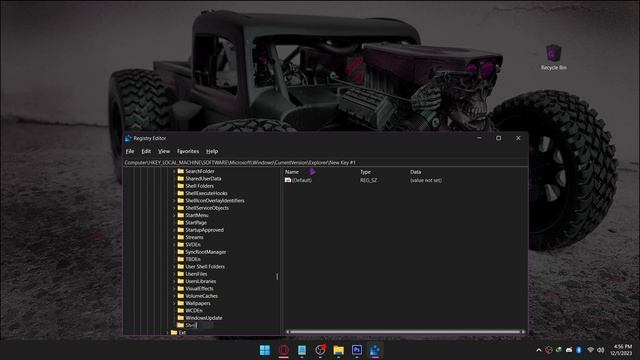Open the blue notepad app in taskbar

pos(302,350)
